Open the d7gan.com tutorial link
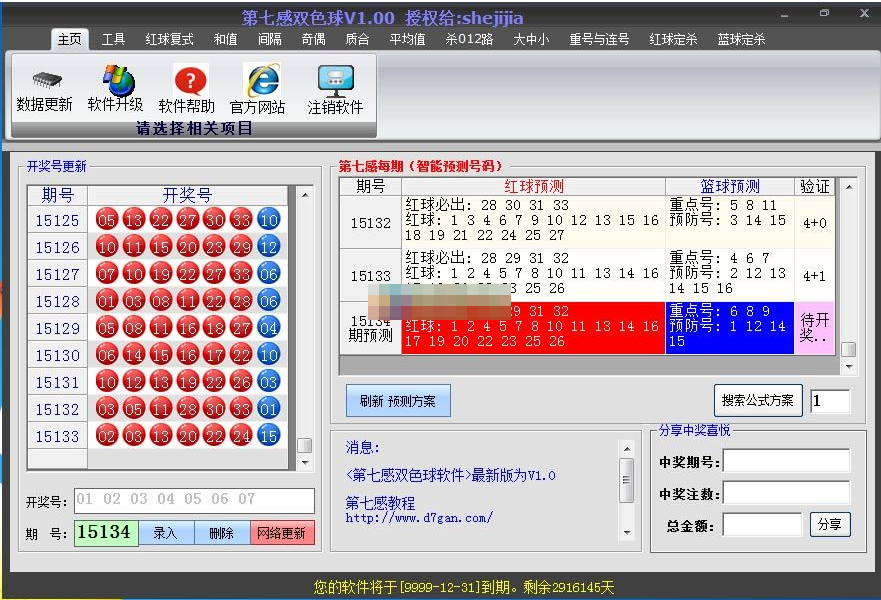This screenshot has height=600, width=881. point(419,518)
